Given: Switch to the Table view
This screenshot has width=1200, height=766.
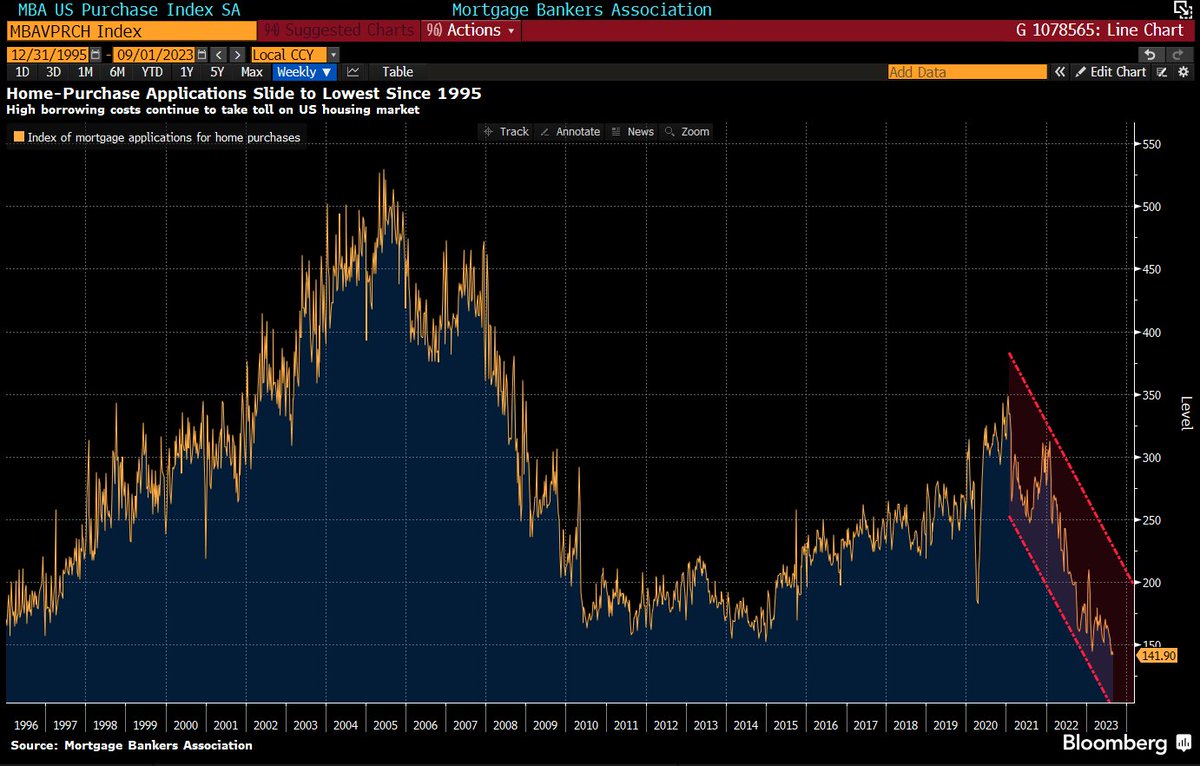Looking at the screenshot, I should pyautogui.click(x=397, y=71).
